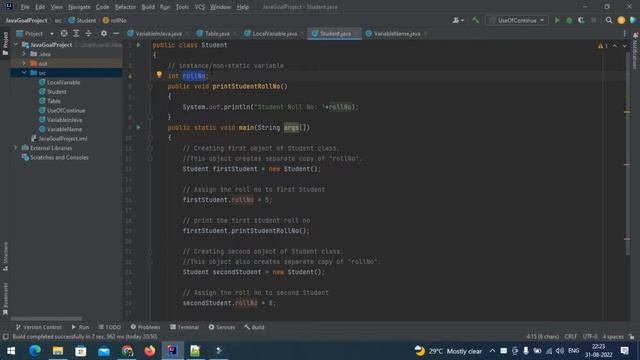Click the Project panel horizontal scrollbar
This screenshot has width=640, height=360.
point(46,318)
